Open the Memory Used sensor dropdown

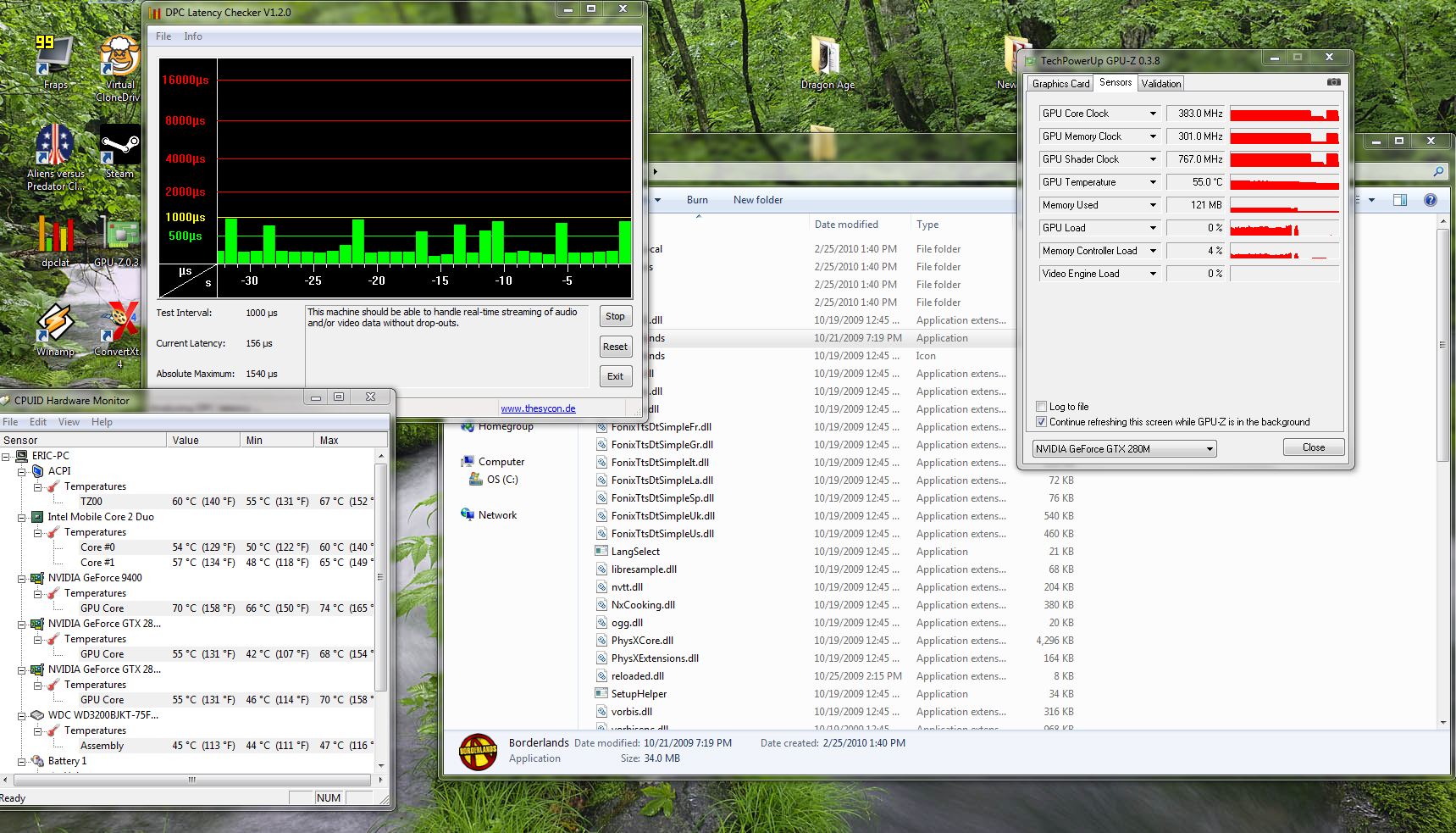pyautogui.click(x=1153, y=205)
